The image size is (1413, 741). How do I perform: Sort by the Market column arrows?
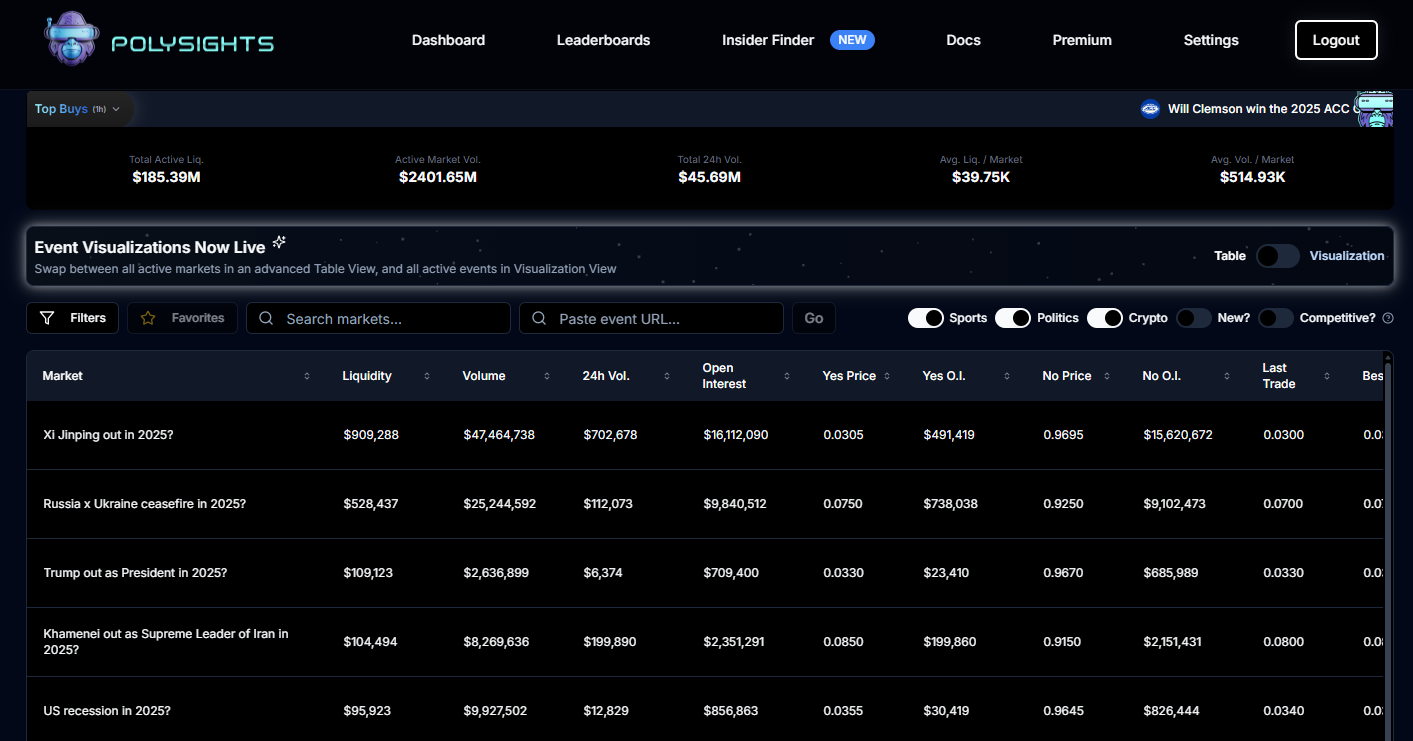coord(307,376)
